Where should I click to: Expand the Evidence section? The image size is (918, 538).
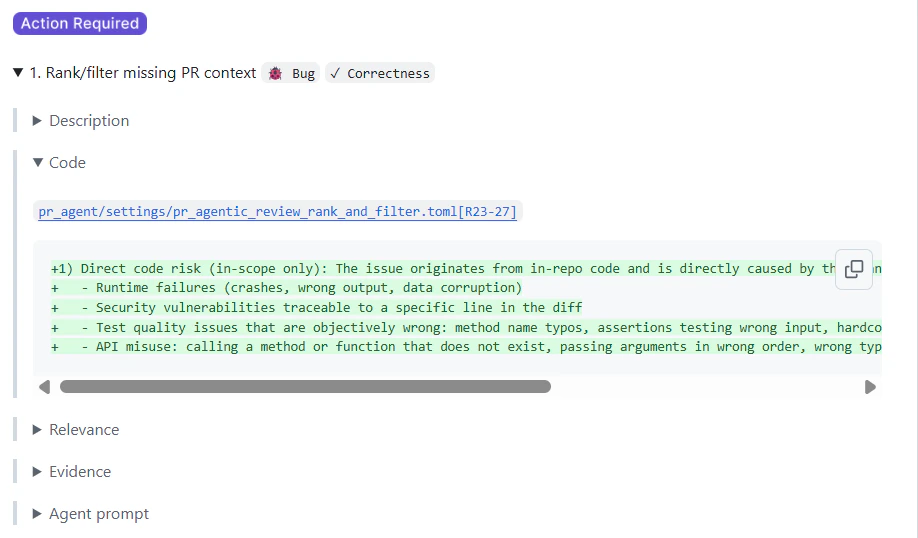pos(72,472)
